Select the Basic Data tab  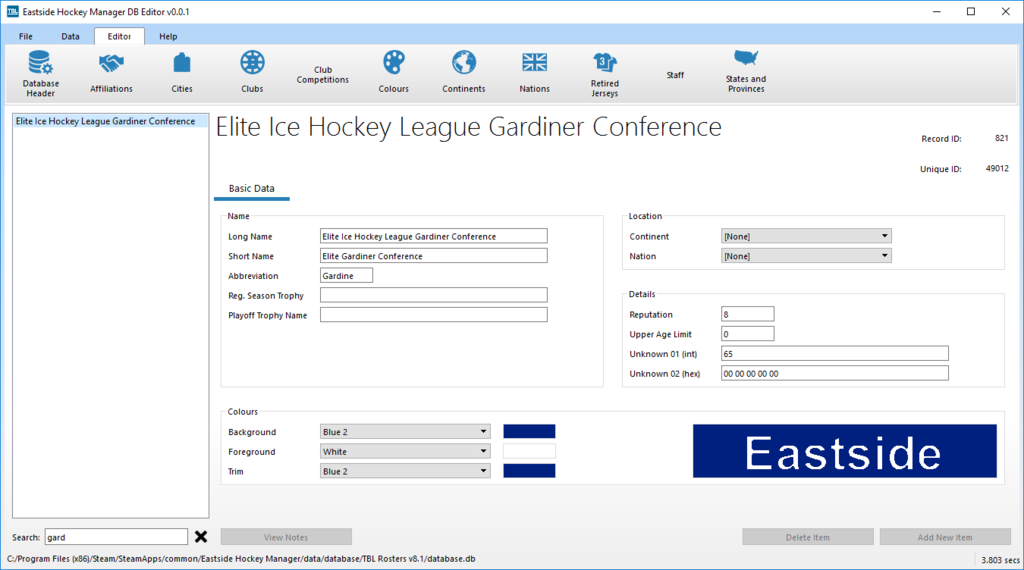(x=251, y=189)
